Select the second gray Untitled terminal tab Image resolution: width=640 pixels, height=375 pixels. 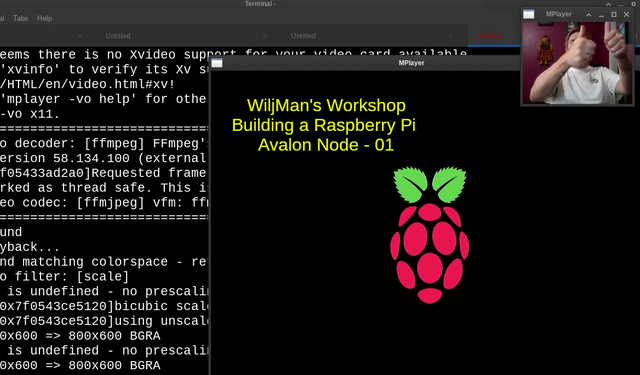303,36
